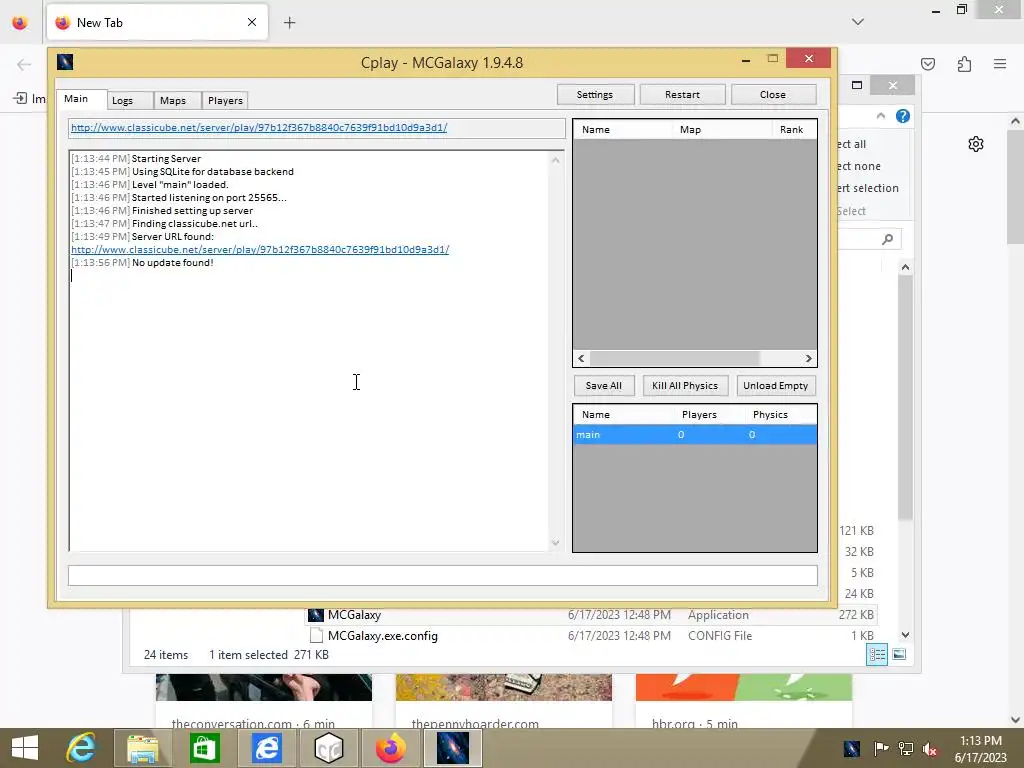Open the second Internet Explorer taskbar icon
Screen dimensions: 1024x768
coord(266,748)
